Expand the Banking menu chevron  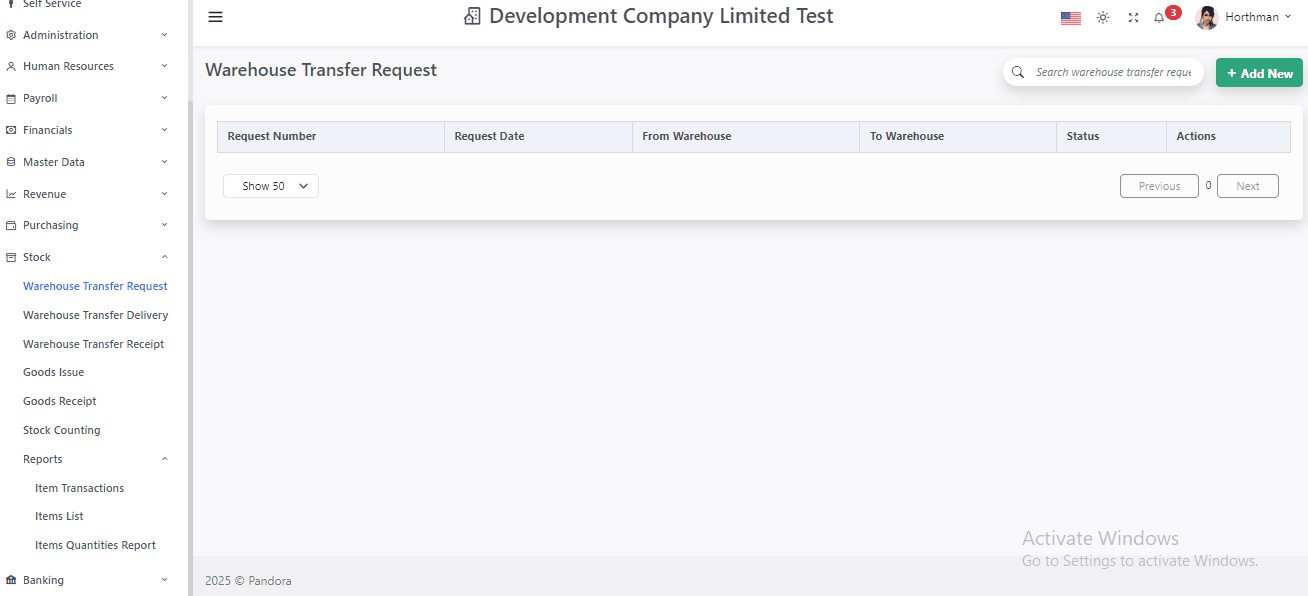click(x=165, y=579)
